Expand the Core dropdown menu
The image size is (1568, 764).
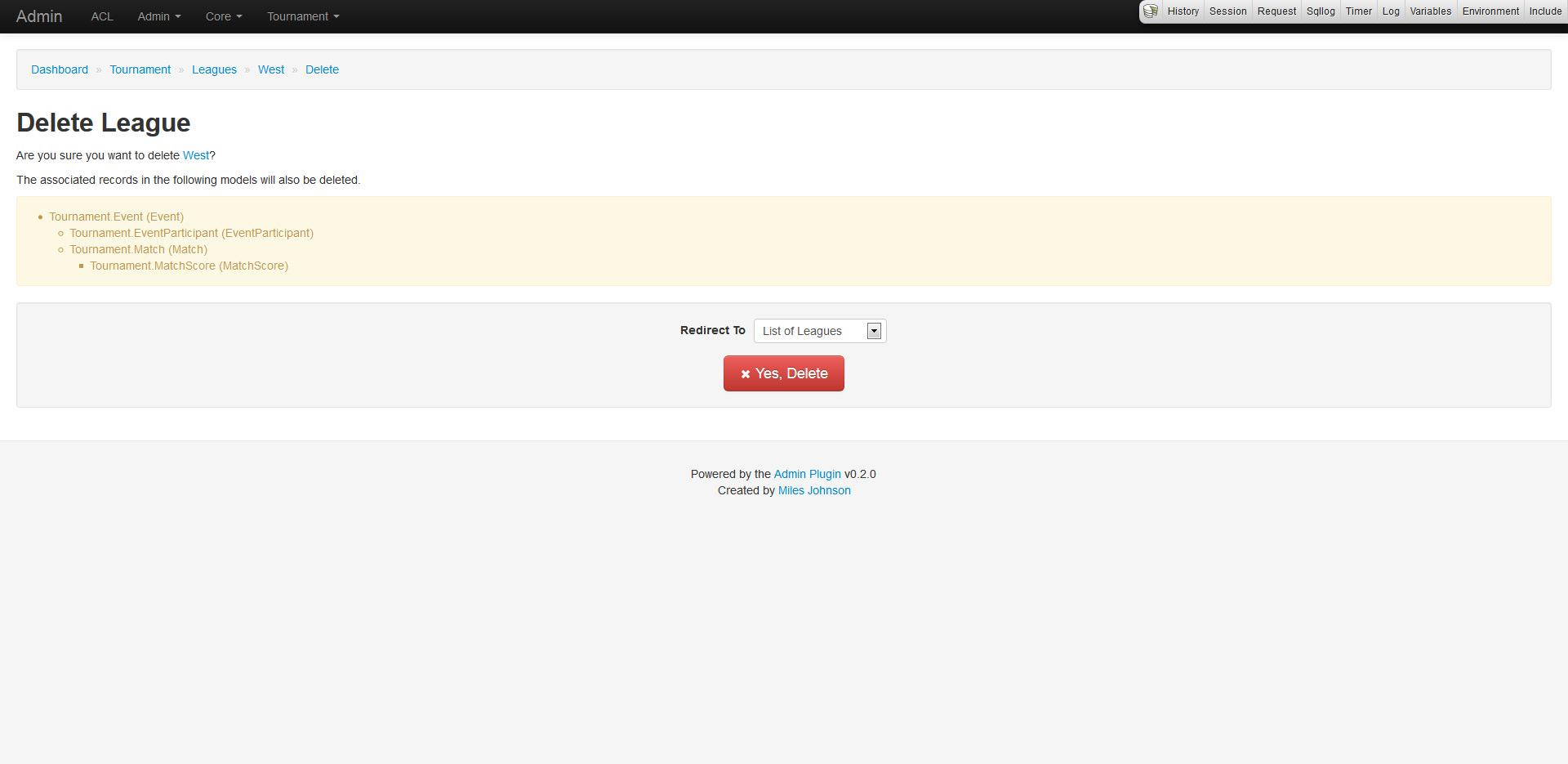pos(224,16)
